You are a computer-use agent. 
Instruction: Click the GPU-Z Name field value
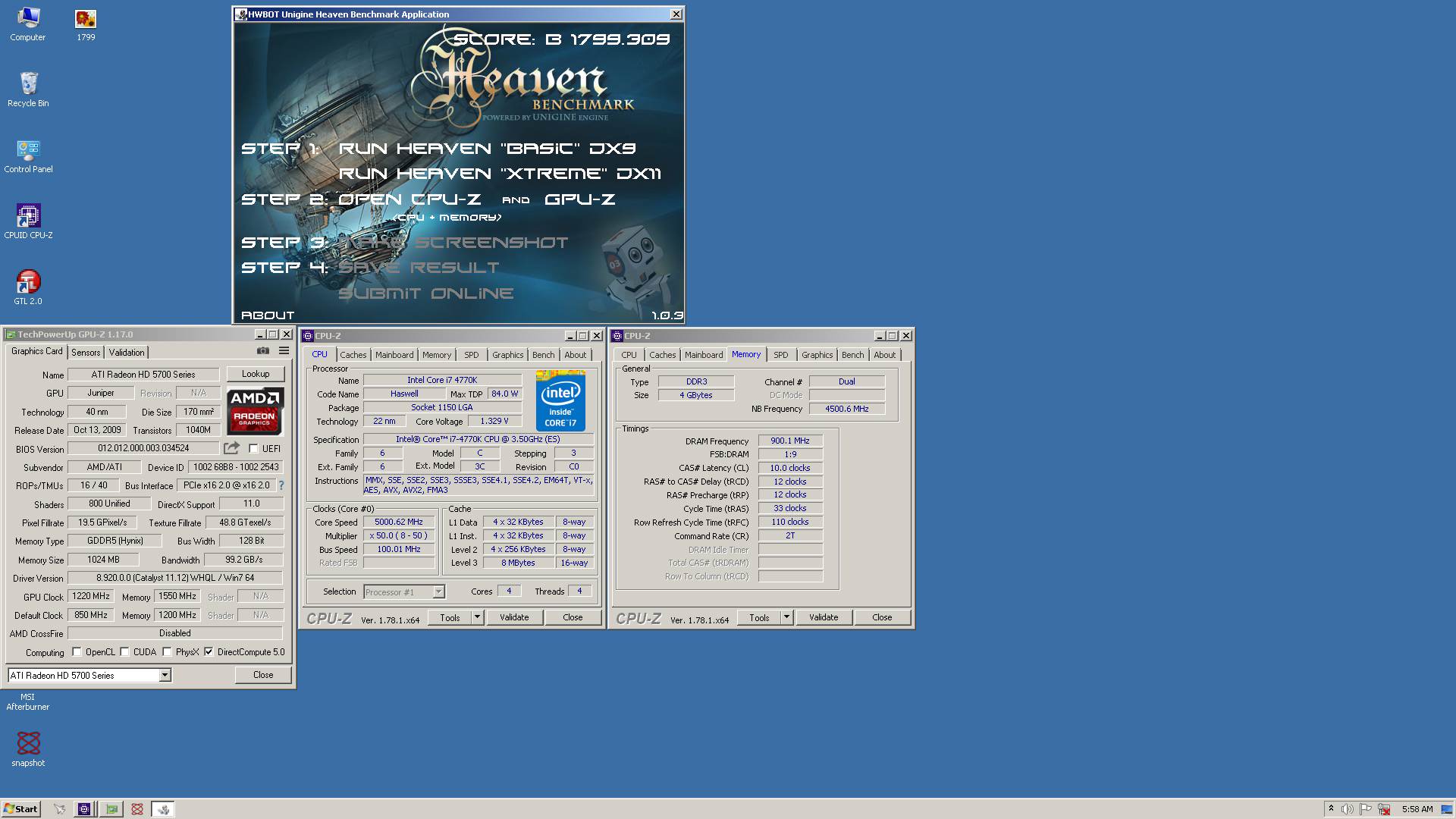tap(143, 375)
